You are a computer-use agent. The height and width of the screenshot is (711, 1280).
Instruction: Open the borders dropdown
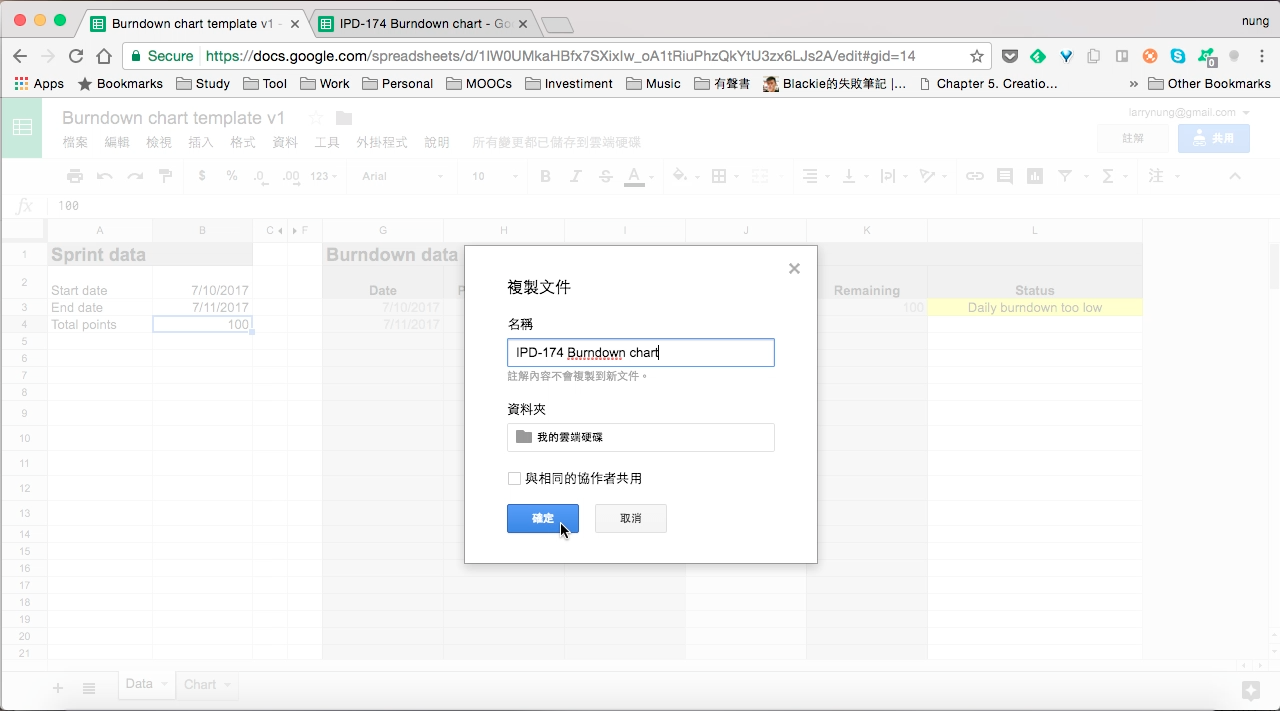[723, 176]
